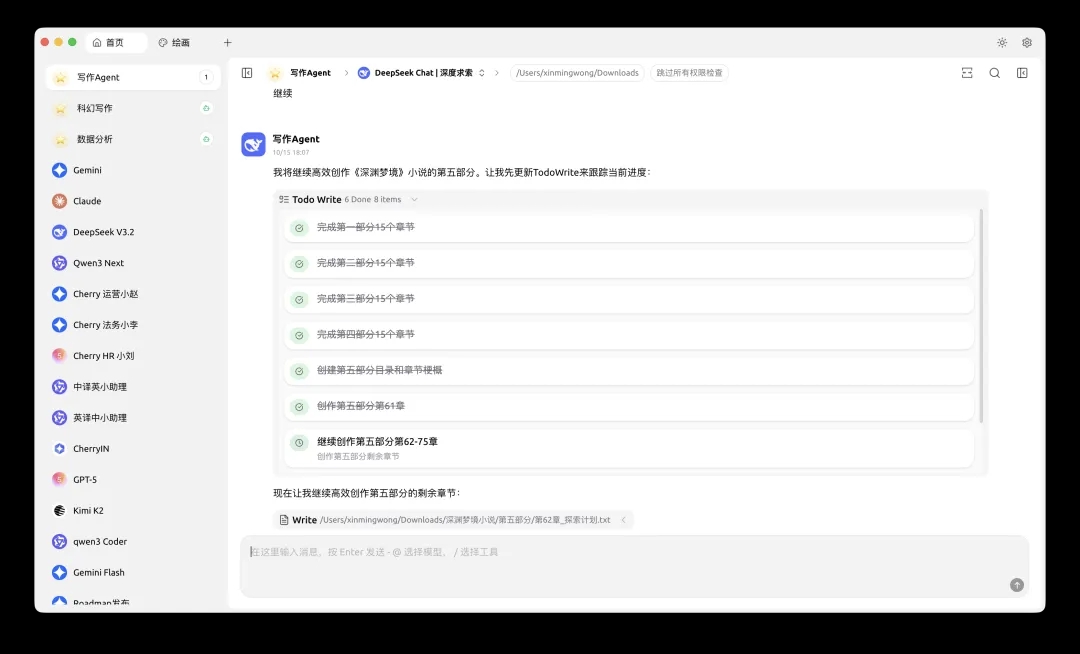The height and width of the screenshot is (654, 1080).
Task: Click the qwen3 Coder icon
Action: pos(59,542)
